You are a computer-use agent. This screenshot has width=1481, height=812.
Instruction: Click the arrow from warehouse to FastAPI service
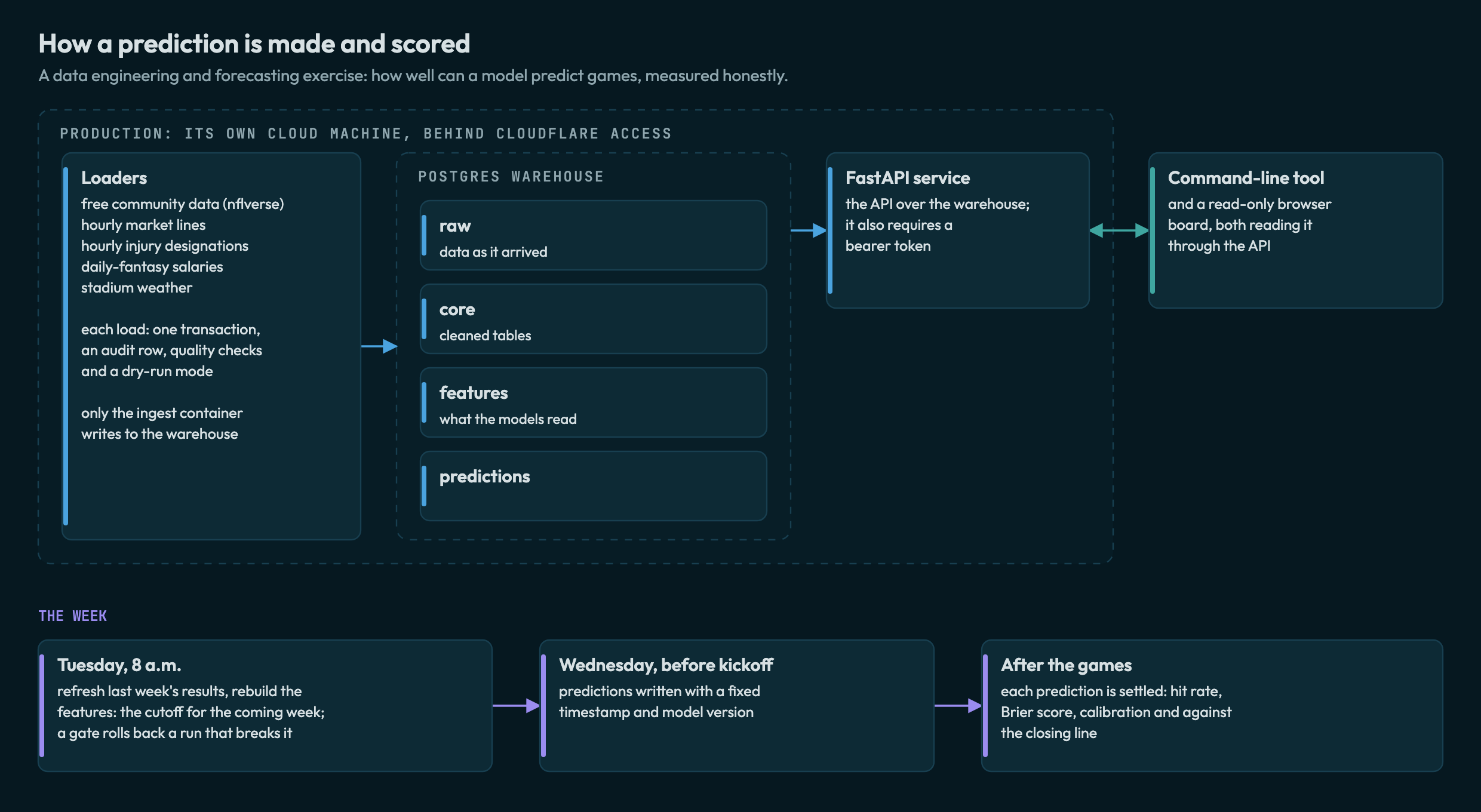tap(809, 230)
